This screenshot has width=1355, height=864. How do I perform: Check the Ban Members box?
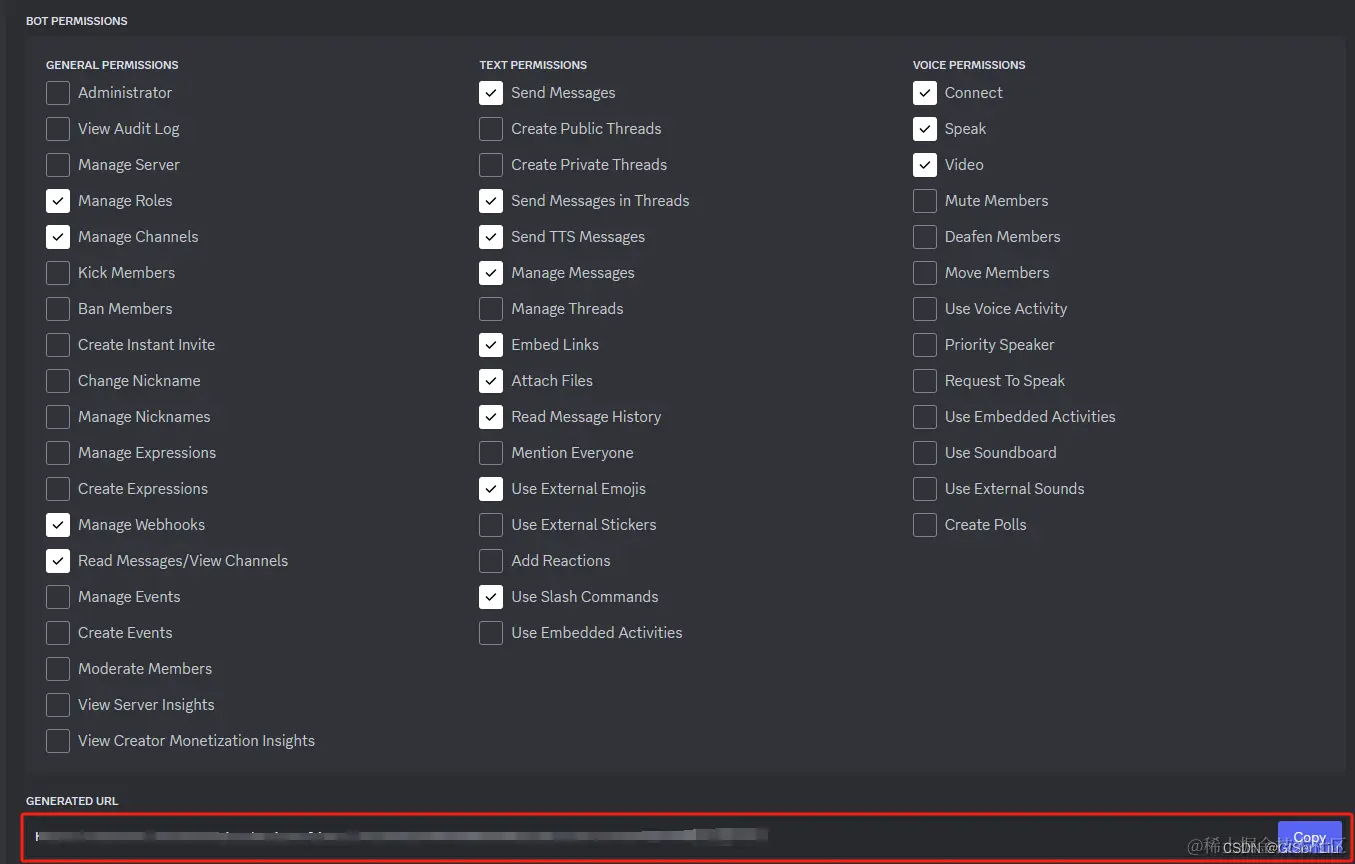click(x=58, y=309)
